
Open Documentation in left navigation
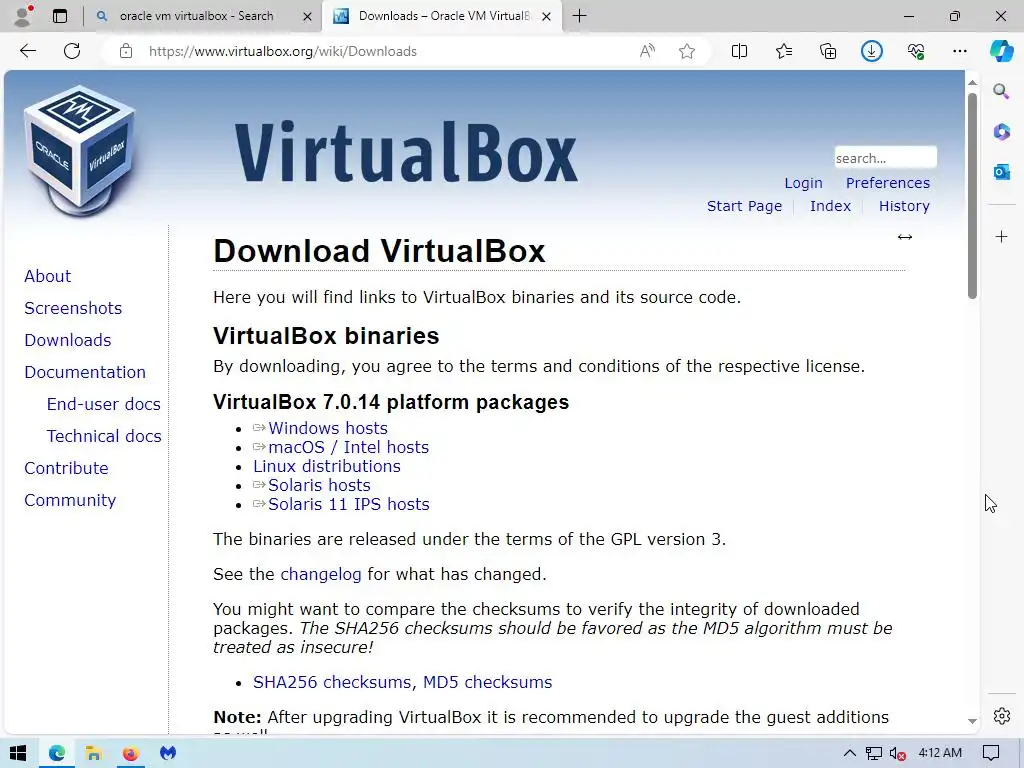point(85,372)
